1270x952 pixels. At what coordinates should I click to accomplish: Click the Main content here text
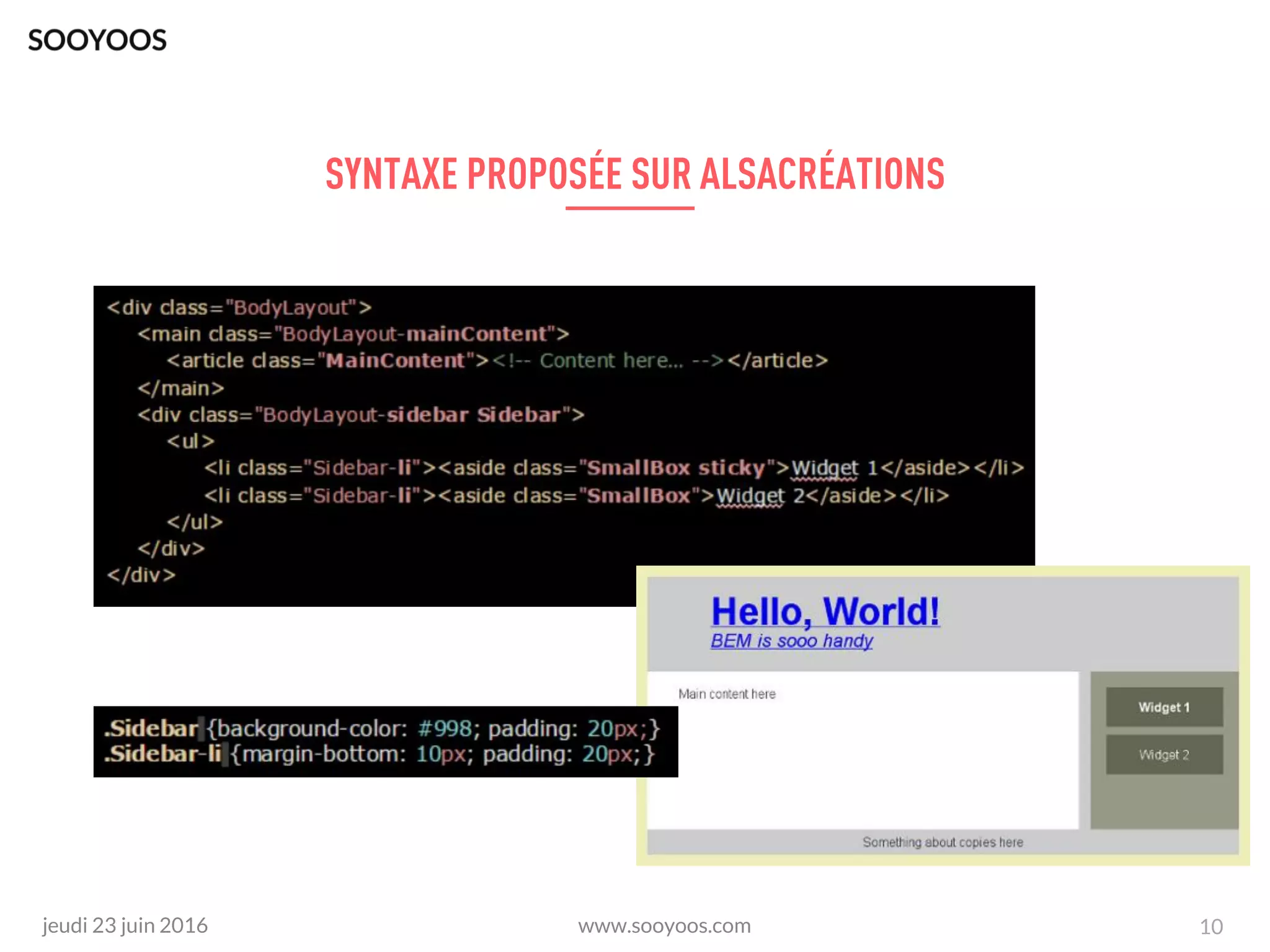pyautogui.click(x=727, y=694)
